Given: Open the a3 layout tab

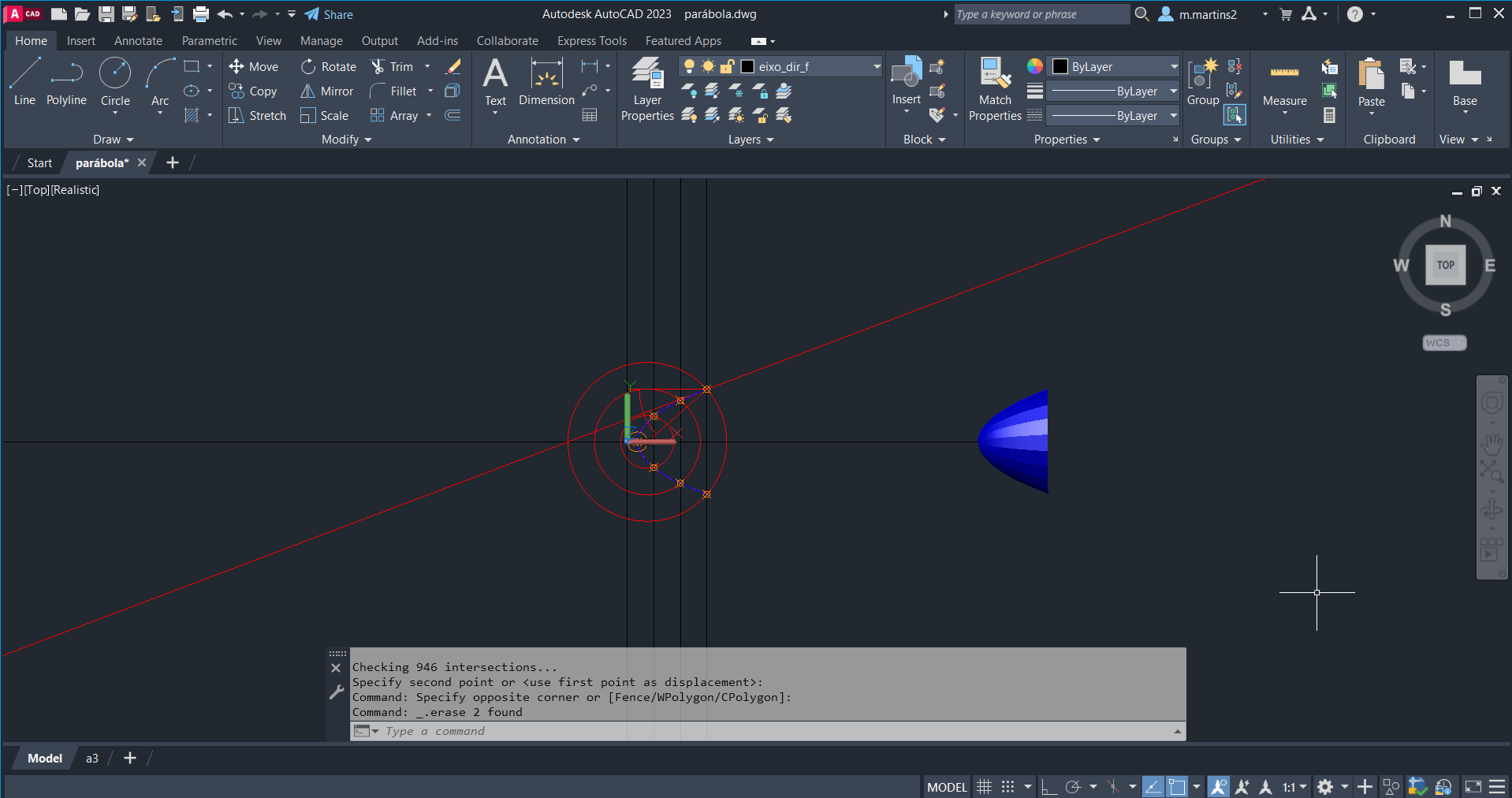Looking at the screenshot, I should click(x=92, y=759).
